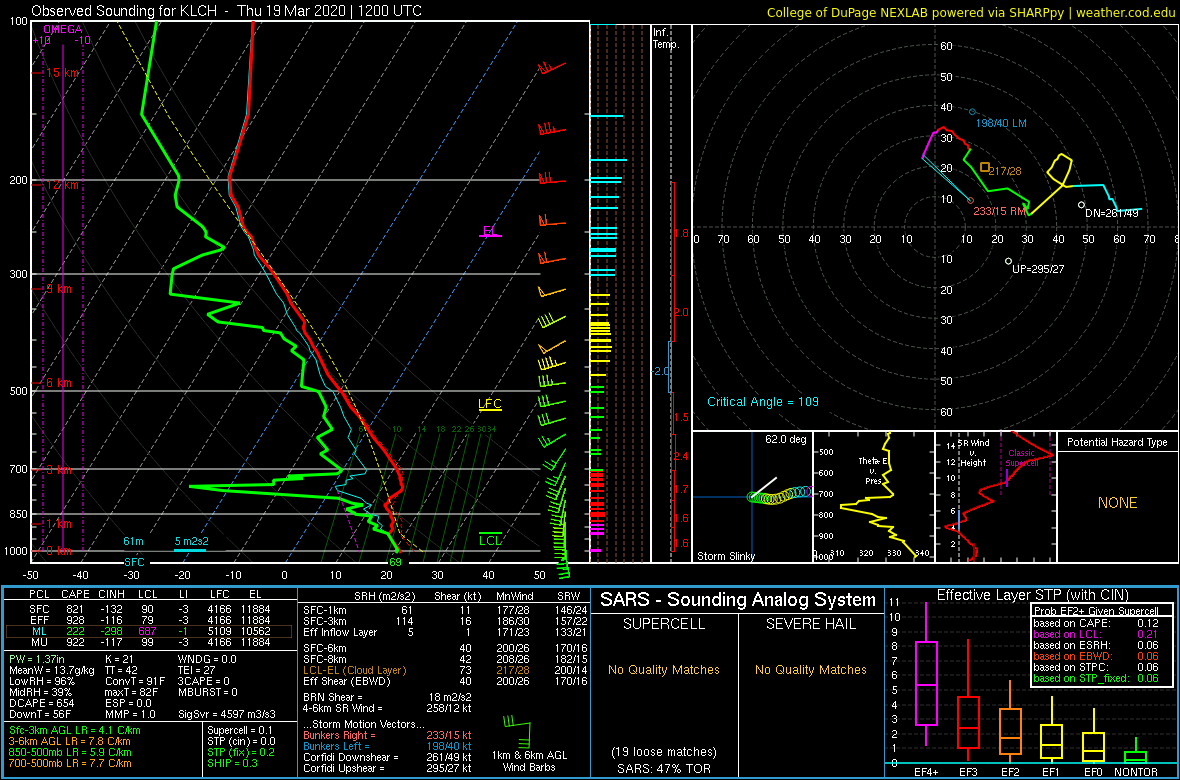Click the Effective Layer STP (with CIN) title
1180x780 pixels.
1032,595
